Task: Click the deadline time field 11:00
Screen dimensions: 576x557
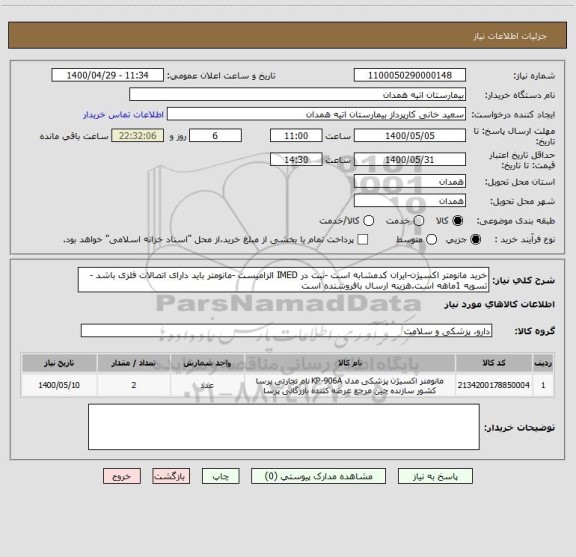Action: 296,136
